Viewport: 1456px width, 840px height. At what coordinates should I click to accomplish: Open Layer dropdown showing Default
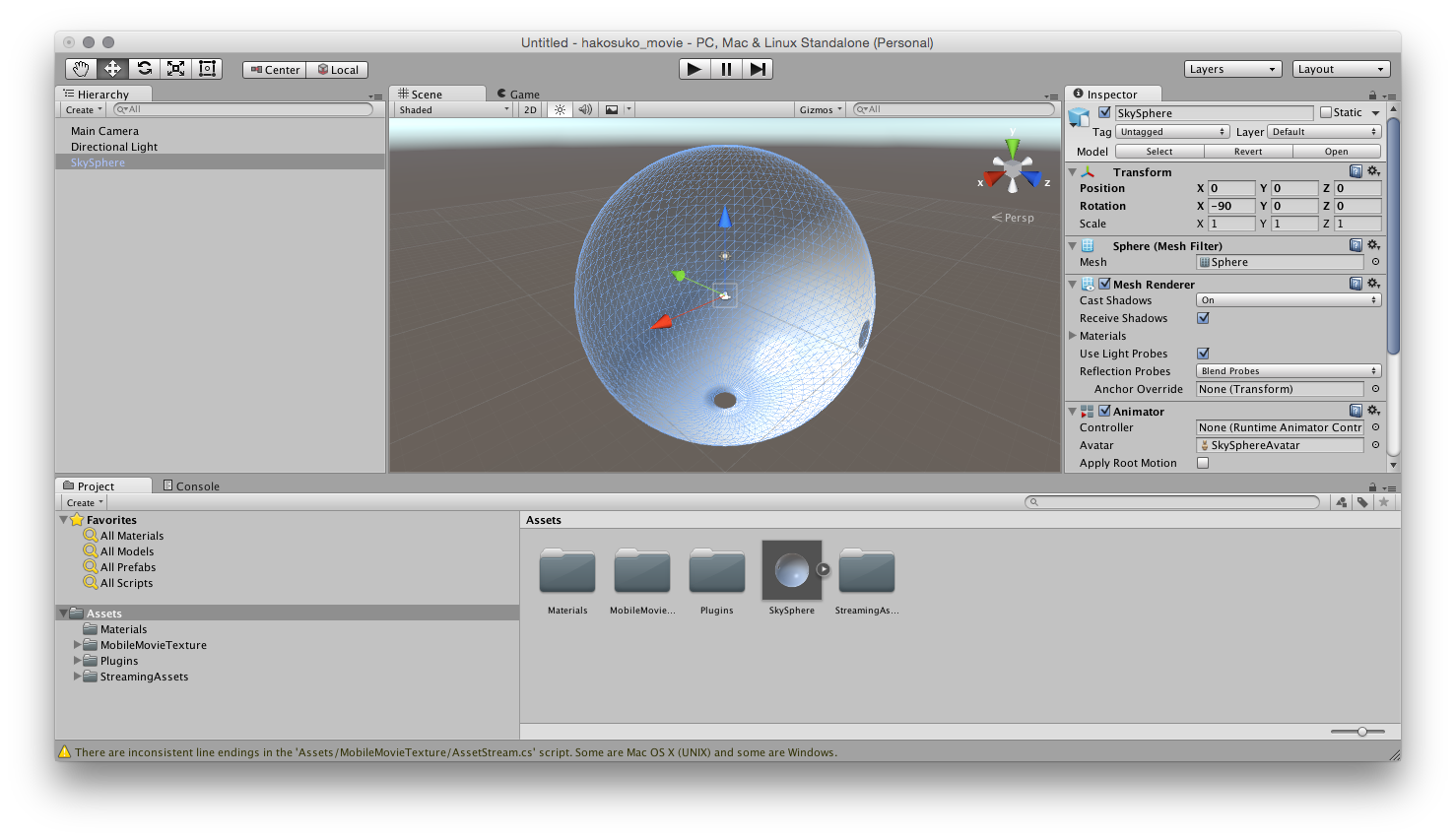pyautogui.click(x=1324, y=132)
